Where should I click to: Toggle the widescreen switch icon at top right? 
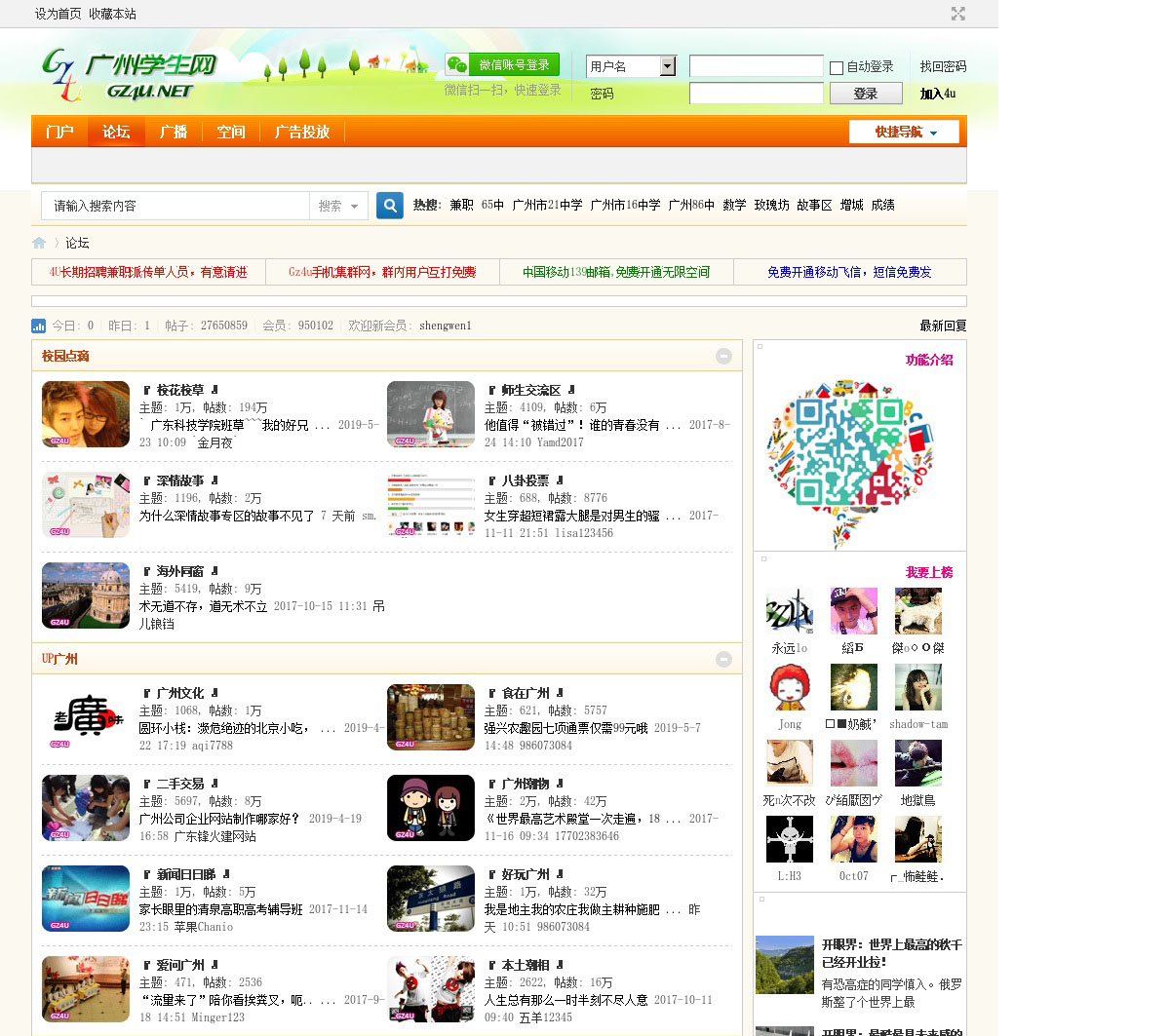[x=958, y=14]
